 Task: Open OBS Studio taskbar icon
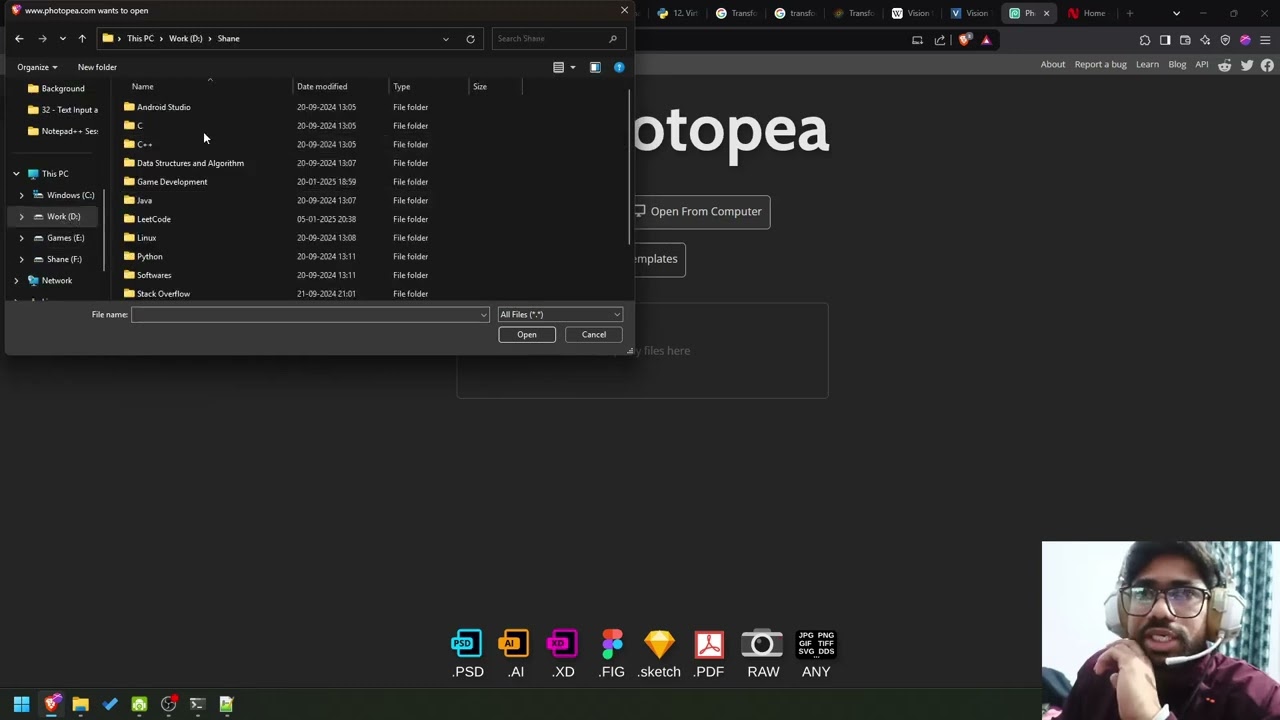coord(168,704)
